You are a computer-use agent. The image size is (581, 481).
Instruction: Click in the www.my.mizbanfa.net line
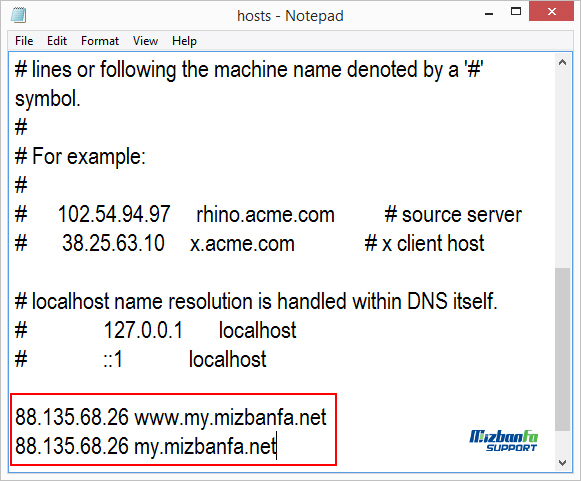click(170, 417)
